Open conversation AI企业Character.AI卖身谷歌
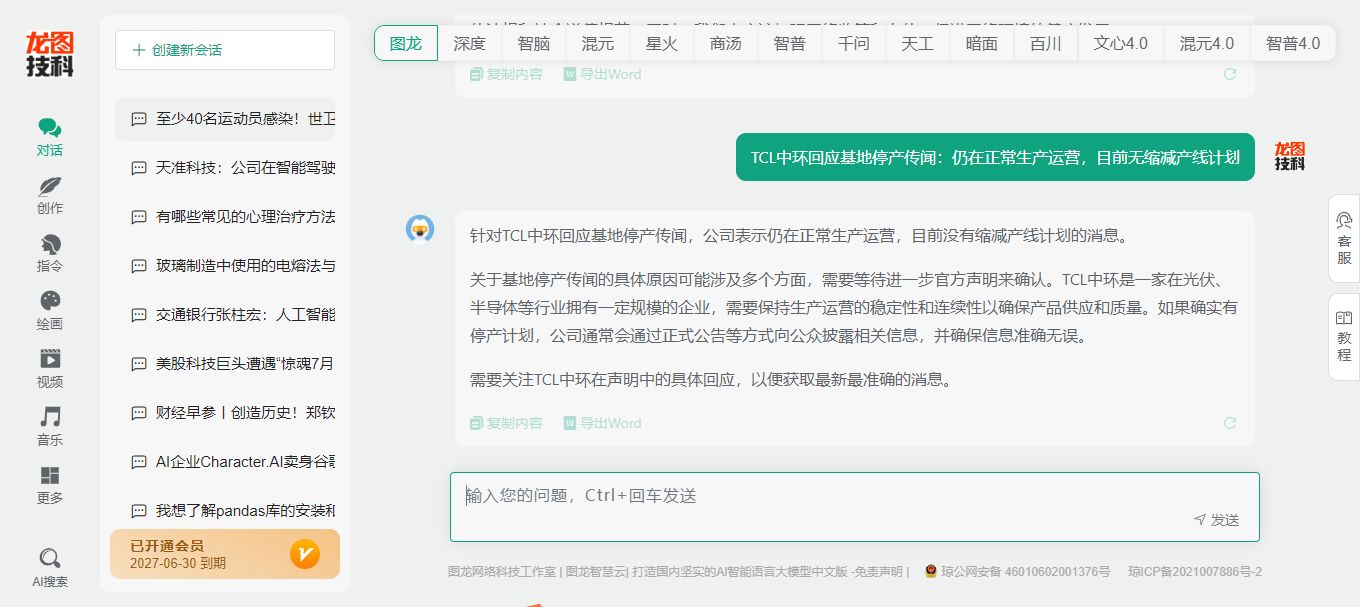The image size is (1360, 607). (x=225, y=462)
